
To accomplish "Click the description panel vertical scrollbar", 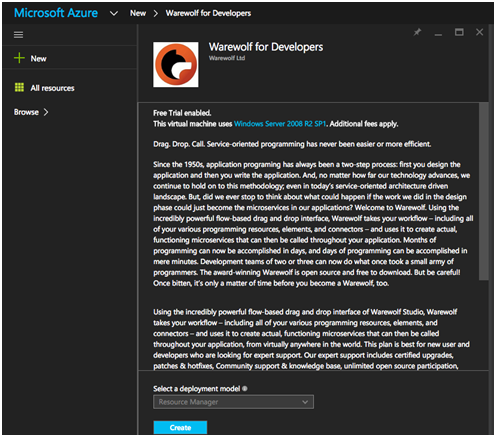I will pyautogui.click(x=483, y=192).
